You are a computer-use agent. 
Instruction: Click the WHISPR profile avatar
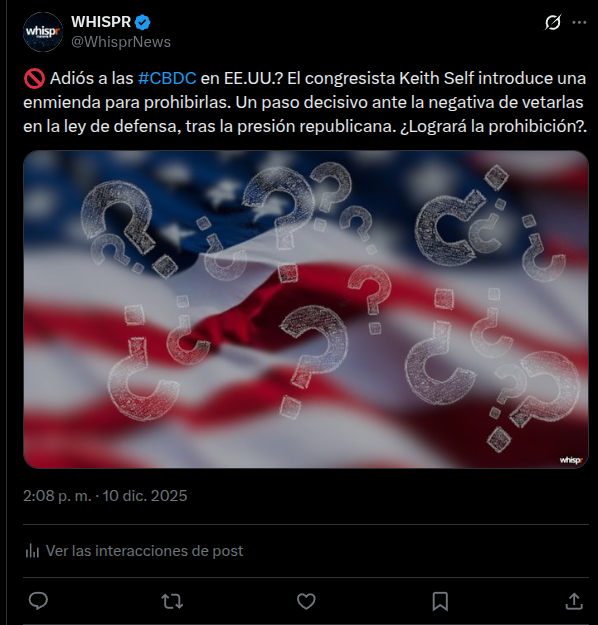[43, 32]
